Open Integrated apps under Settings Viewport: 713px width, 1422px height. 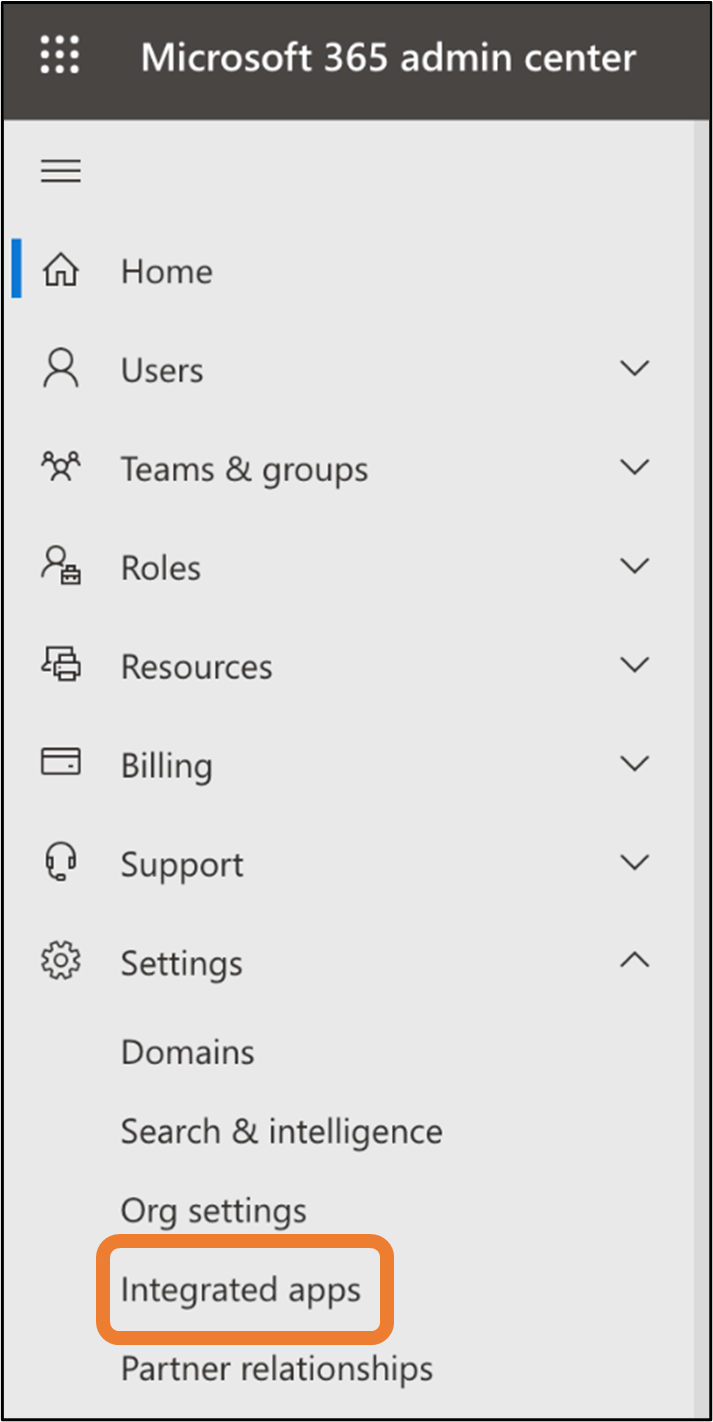point(241,1289)
